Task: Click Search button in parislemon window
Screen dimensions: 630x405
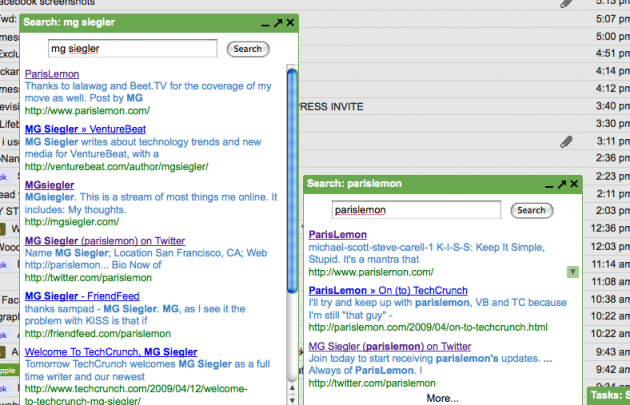Action: point(532,211)
